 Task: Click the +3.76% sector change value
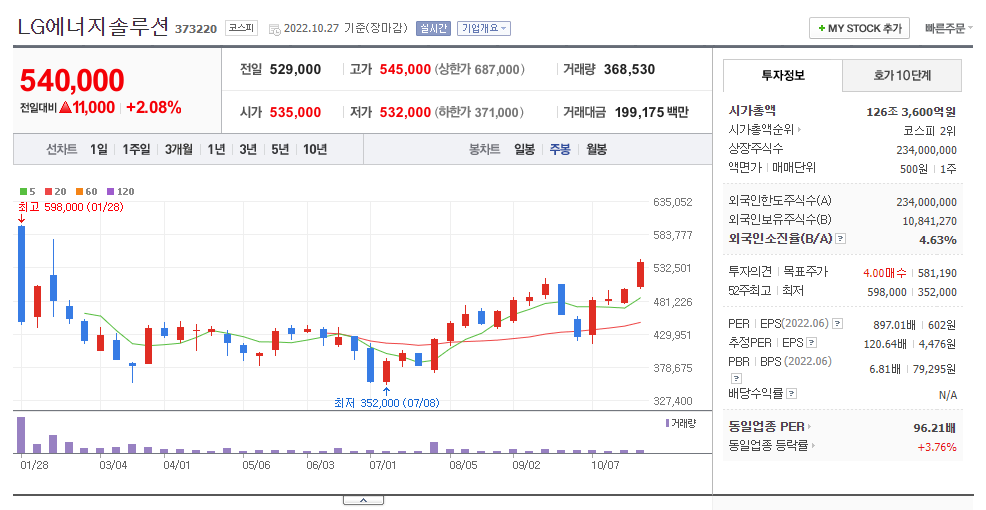coord(937,447)
